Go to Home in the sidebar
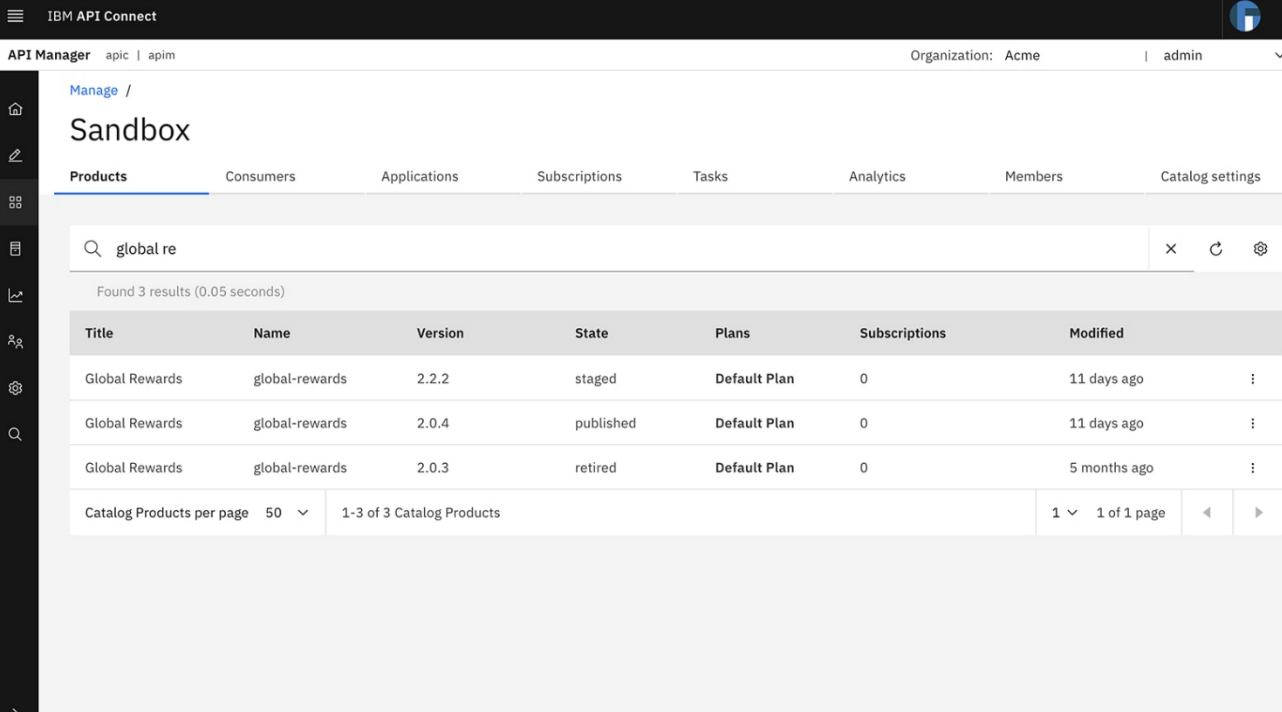 pyautogui.click(x=15, y=109)
